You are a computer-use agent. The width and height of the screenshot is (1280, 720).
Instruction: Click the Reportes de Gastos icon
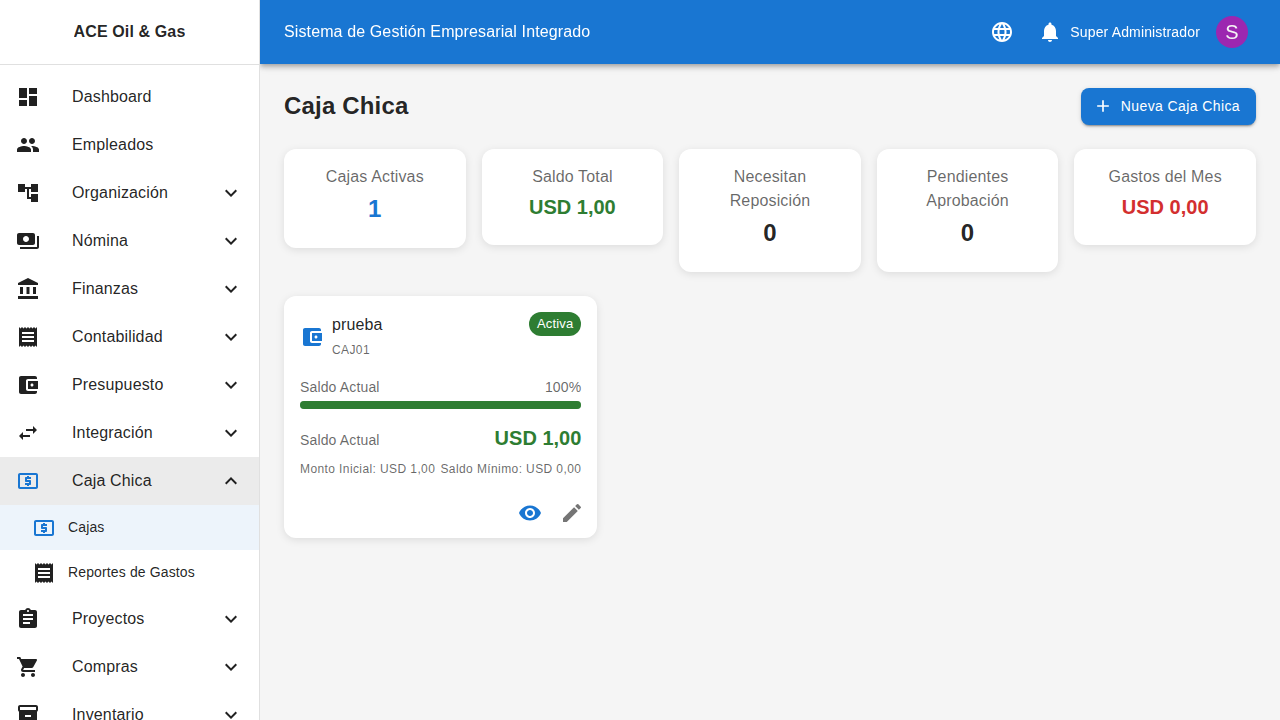(43, 572)
